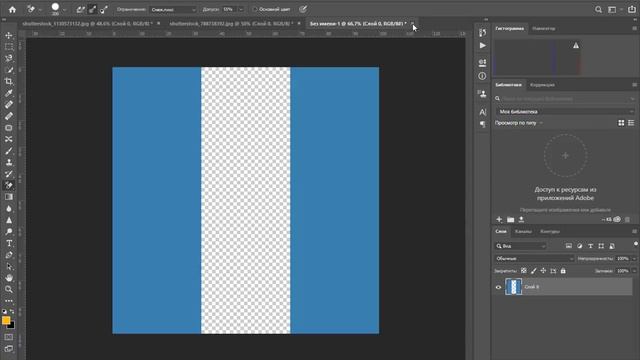Click the library search field

[565, 98]
